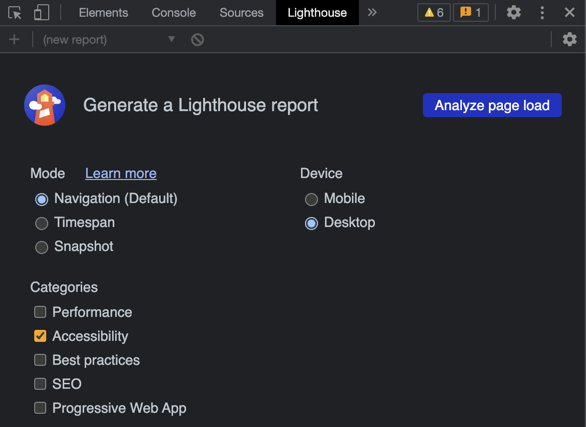The height and width of the screenshot is (427, 586).
Task: Open the three-dot customize DevTools menu
Action: tap(542, 13)
